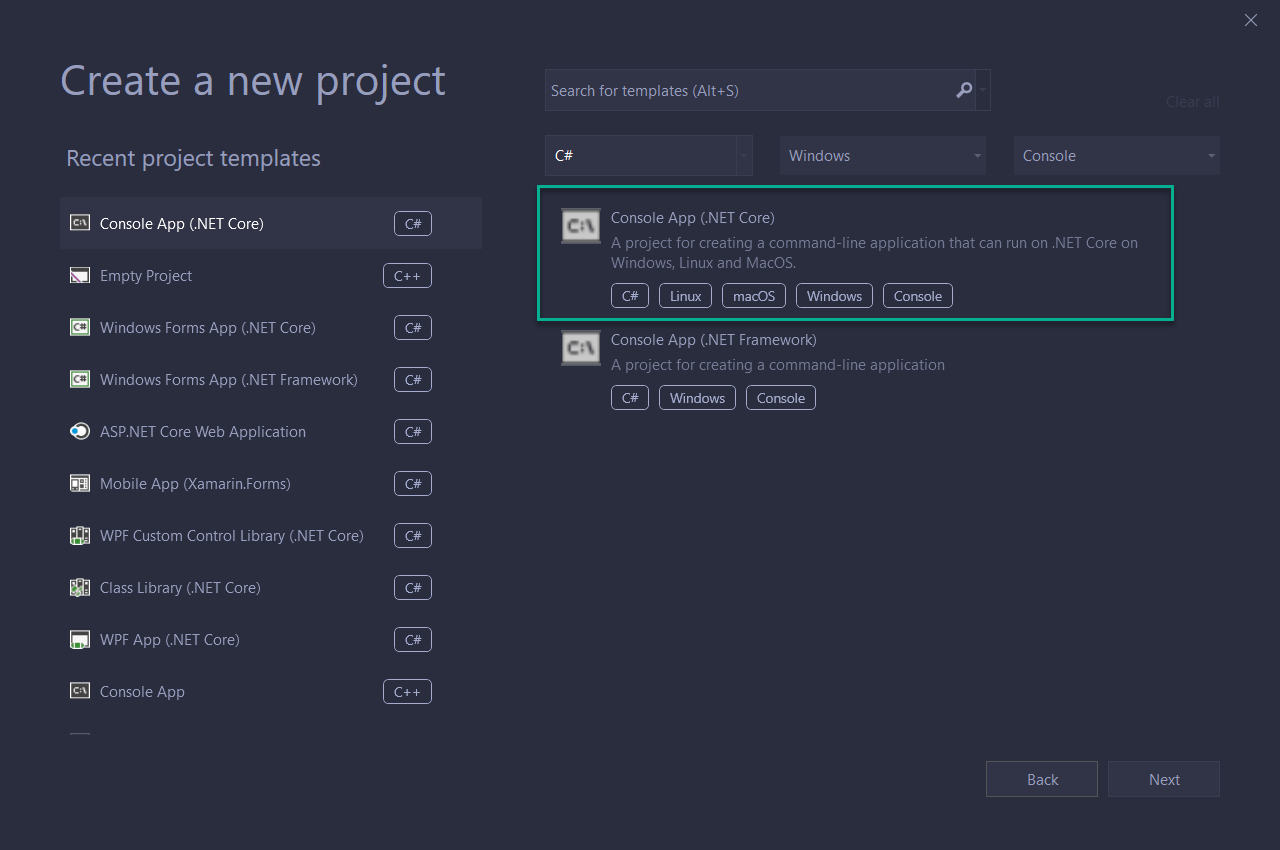Viewport: 1280px width, 850px height.
Task: Click Windows tag on Console App (.NET Framework)
Action: click(x=697, y=398)
